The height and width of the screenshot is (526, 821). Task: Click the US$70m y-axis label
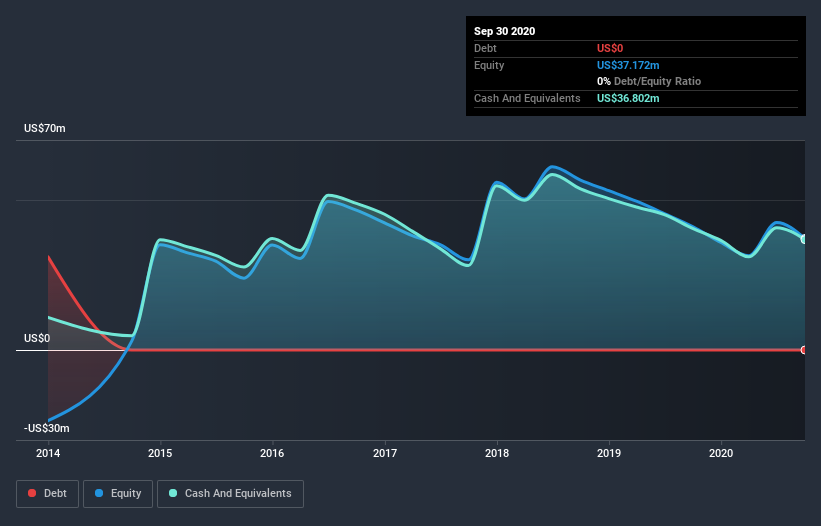coord(45,128)
